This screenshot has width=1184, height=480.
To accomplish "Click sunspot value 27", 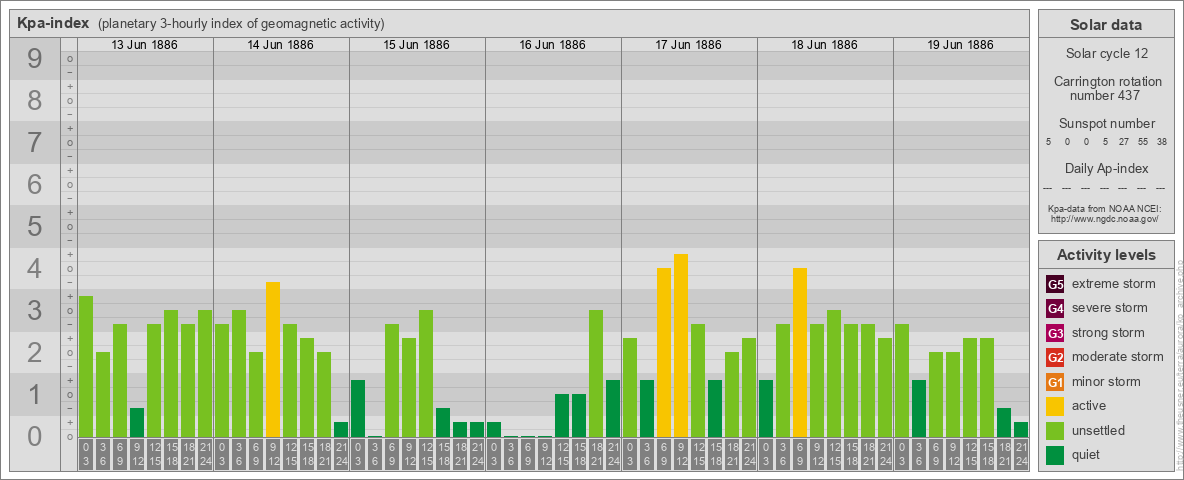I will point(1123,141).
